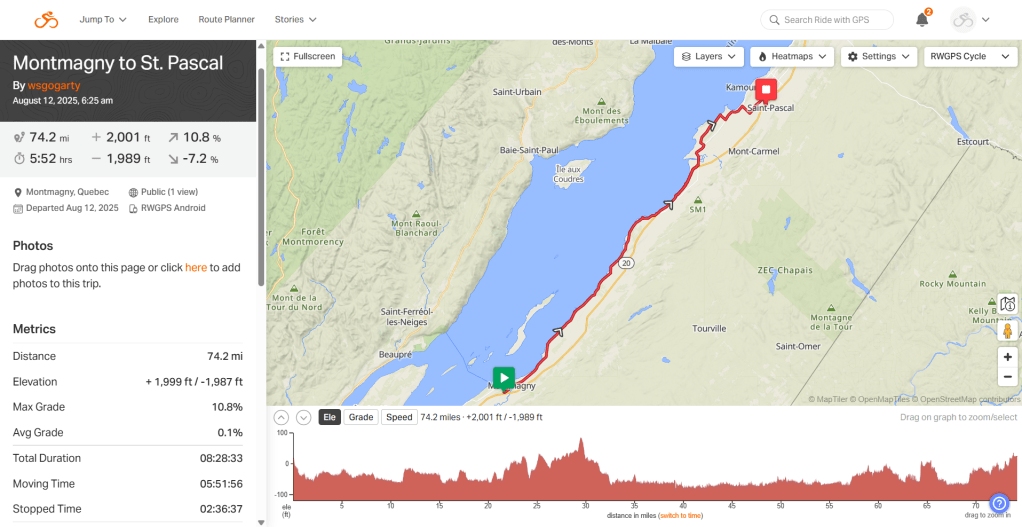Viewport: 1022px width, 527px height.
Task: Open the Jump To menu
Action: [103, 20]
